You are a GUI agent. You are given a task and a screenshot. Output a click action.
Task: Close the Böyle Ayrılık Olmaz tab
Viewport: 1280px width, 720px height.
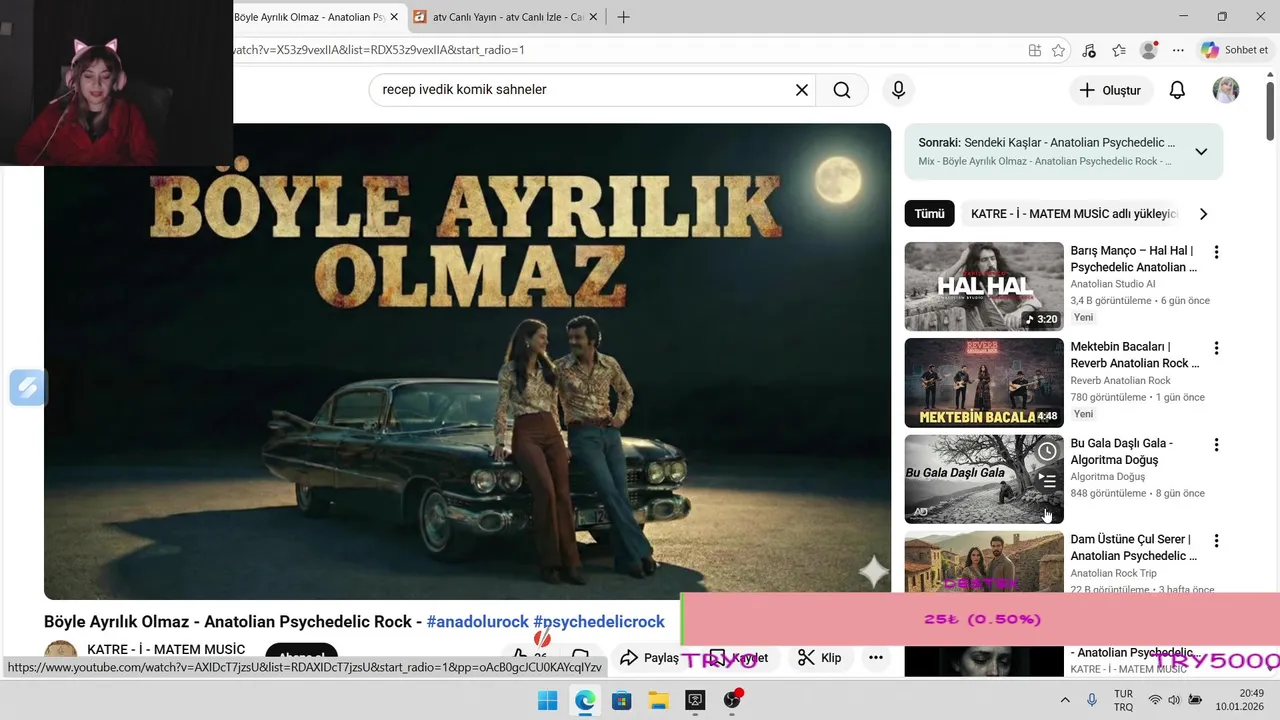394,17
